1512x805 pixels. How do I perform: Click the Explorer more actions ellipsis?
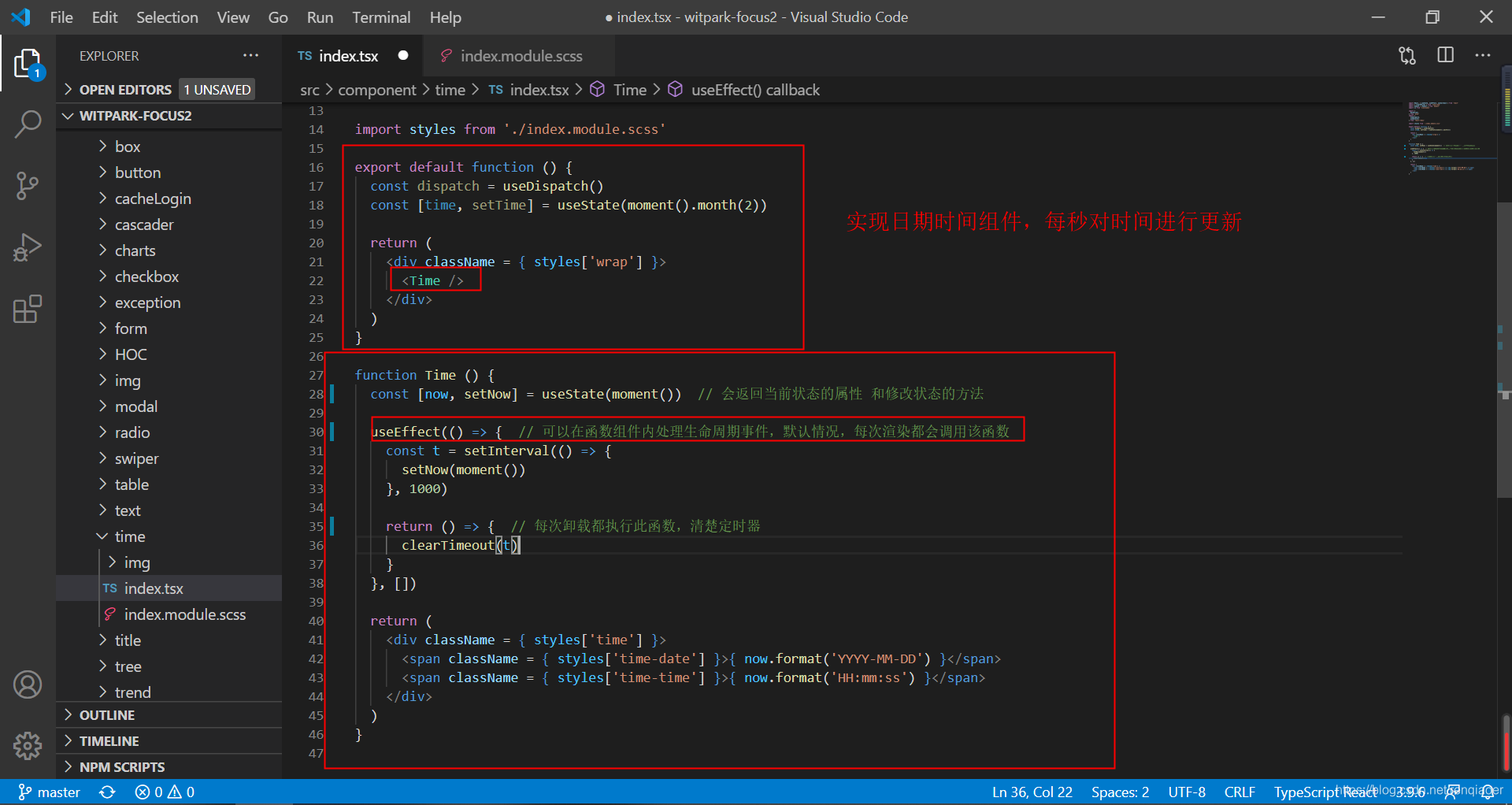pos(250,55)
